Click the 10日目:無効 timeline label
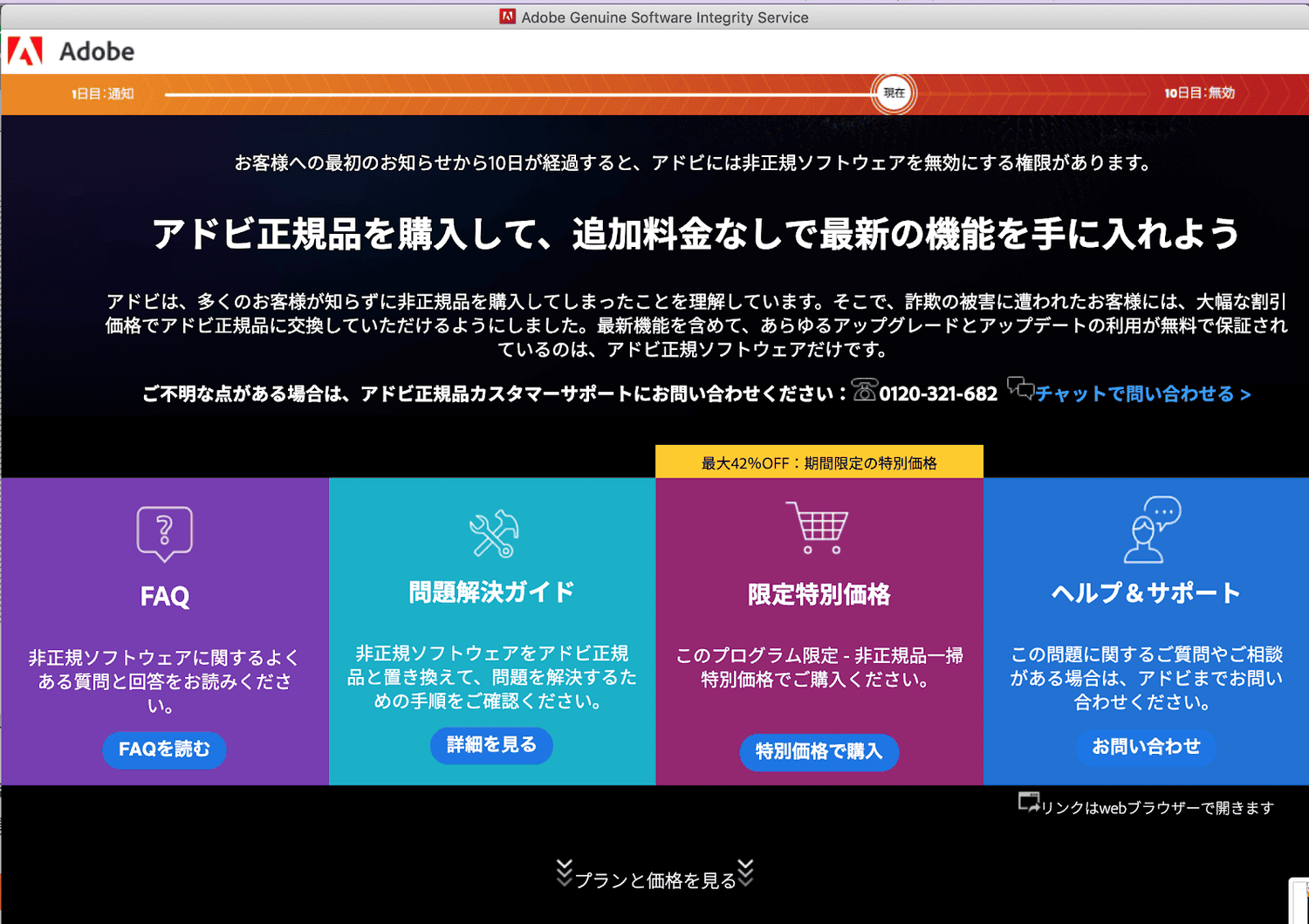 pyautogui.click(x=1199, y=93)
